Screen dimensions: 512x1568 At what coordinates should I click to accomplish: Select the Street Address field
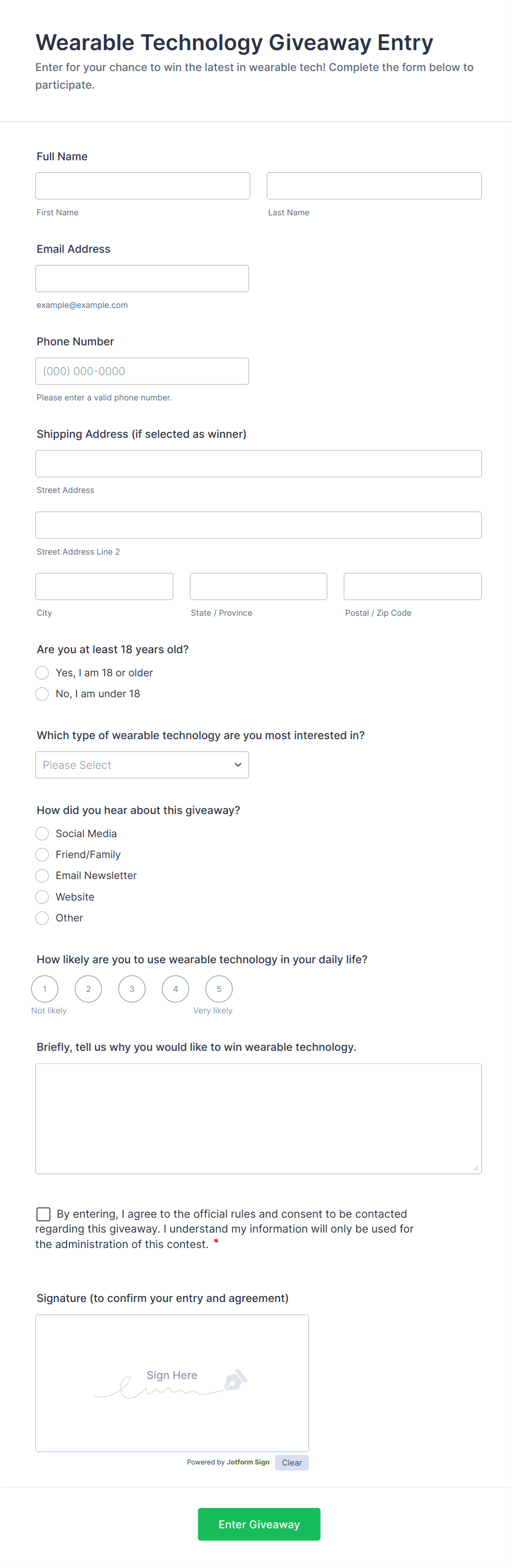(x=258, y=463)
